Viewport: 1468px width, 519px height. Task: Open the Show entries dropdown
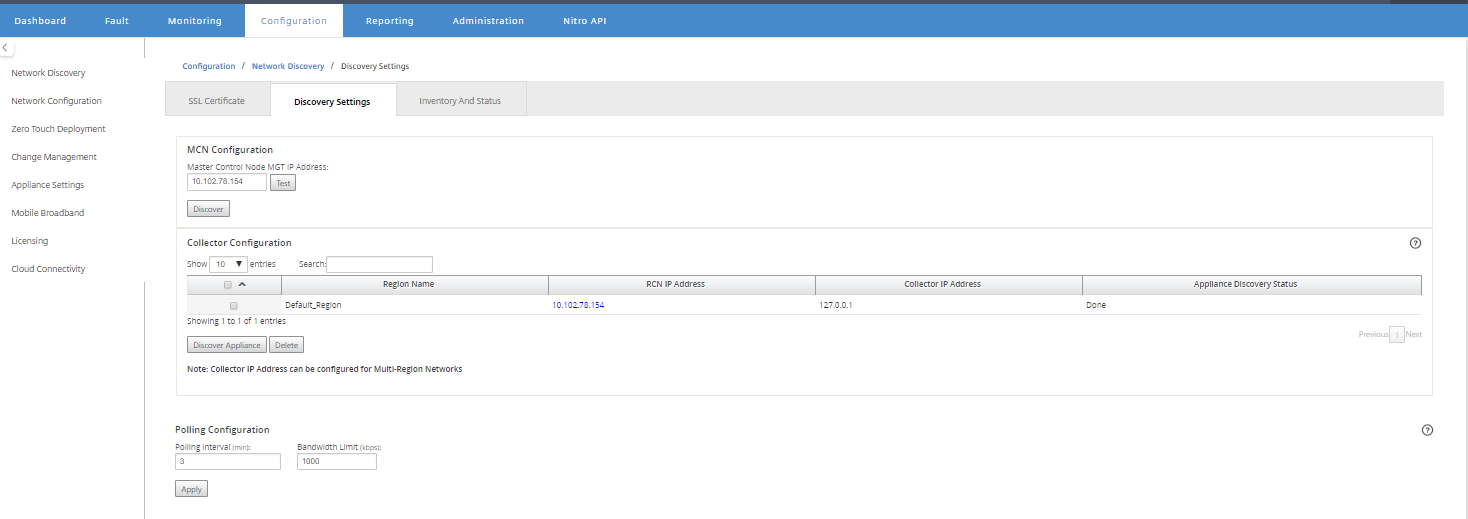click(x=228, y=264)
